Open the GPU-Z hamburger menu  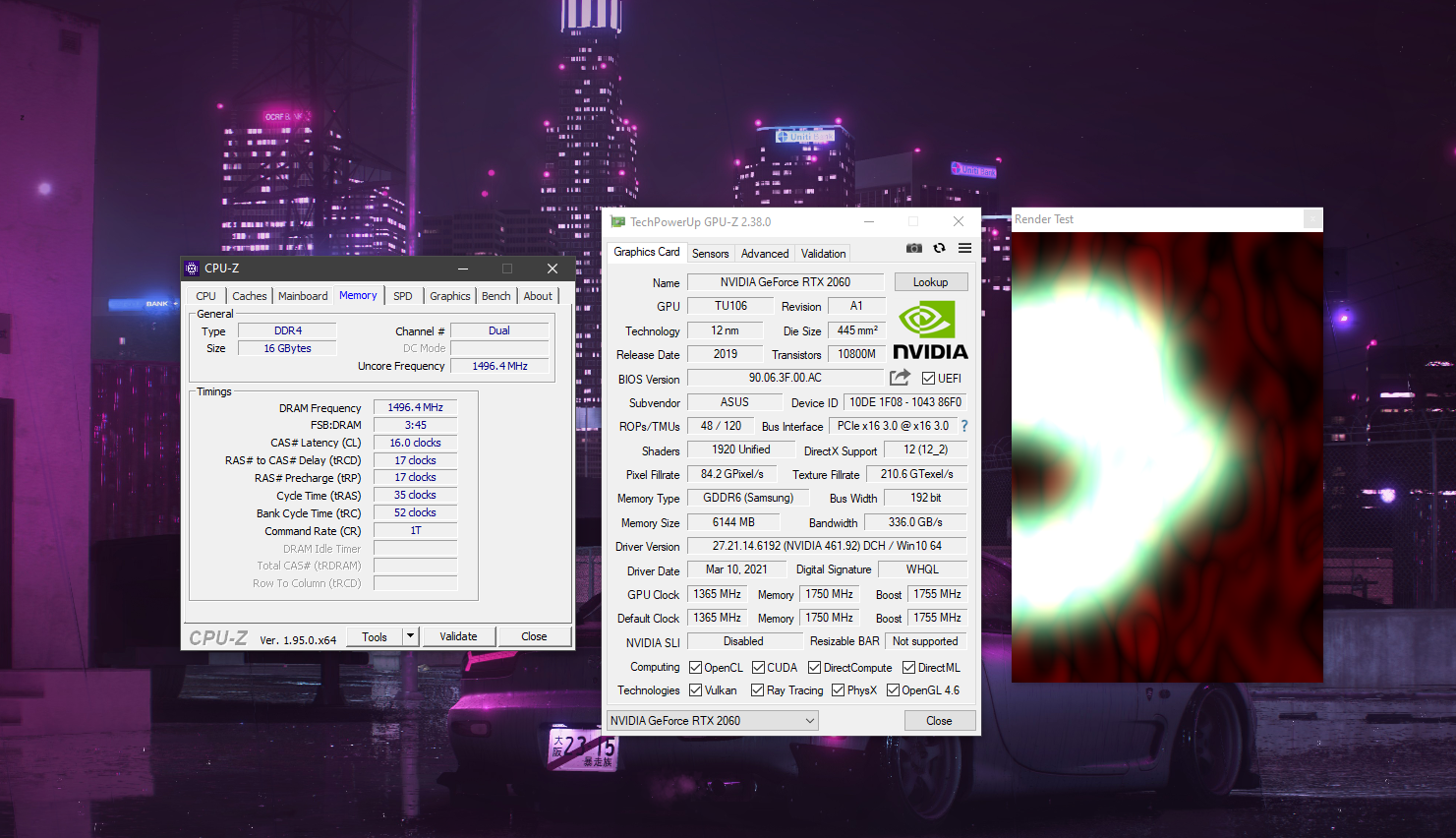[x=965, y=248]
